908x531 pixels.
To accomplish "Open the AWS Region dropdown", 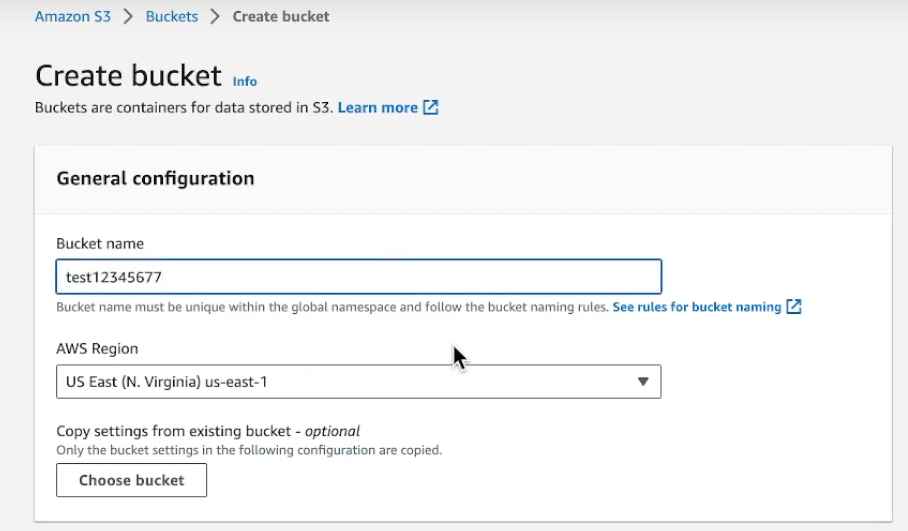I will [x=358, y=382].
